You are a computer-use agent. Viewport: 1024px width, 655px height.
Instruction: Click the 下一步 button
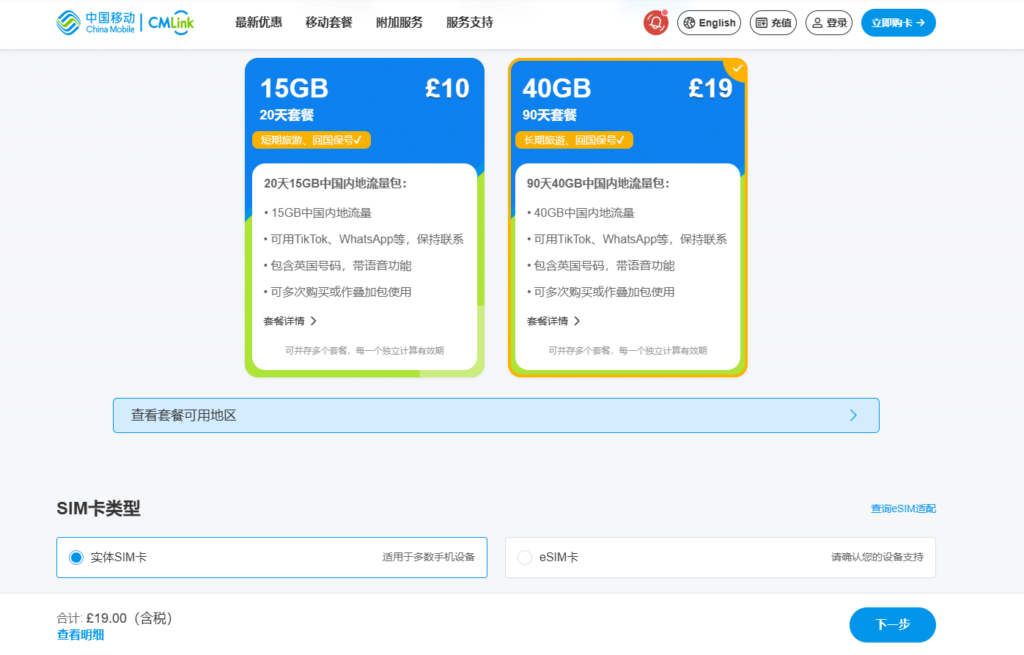pyautogui.click(x=891, y=624)
